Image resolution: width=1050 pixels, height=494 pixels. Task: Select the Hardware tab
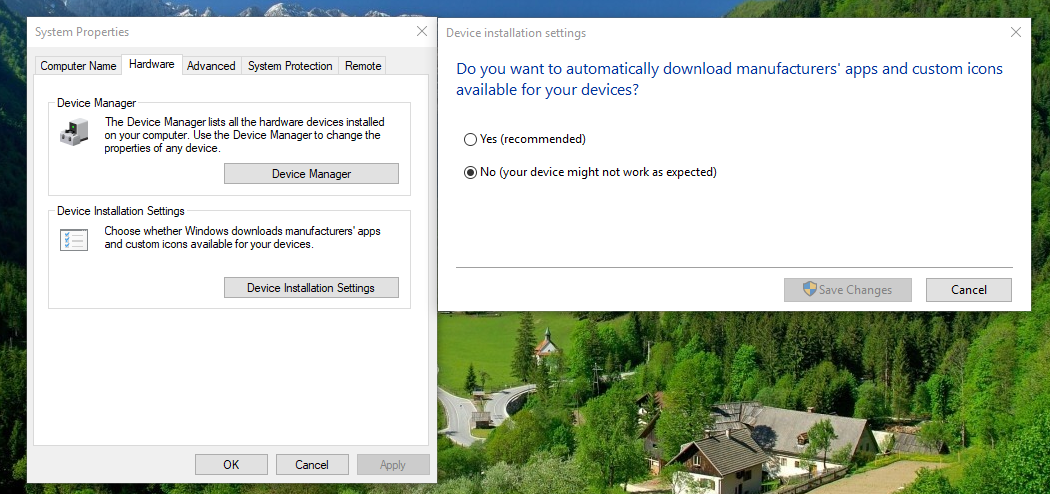pyautogui.click(x=152, y=65)
